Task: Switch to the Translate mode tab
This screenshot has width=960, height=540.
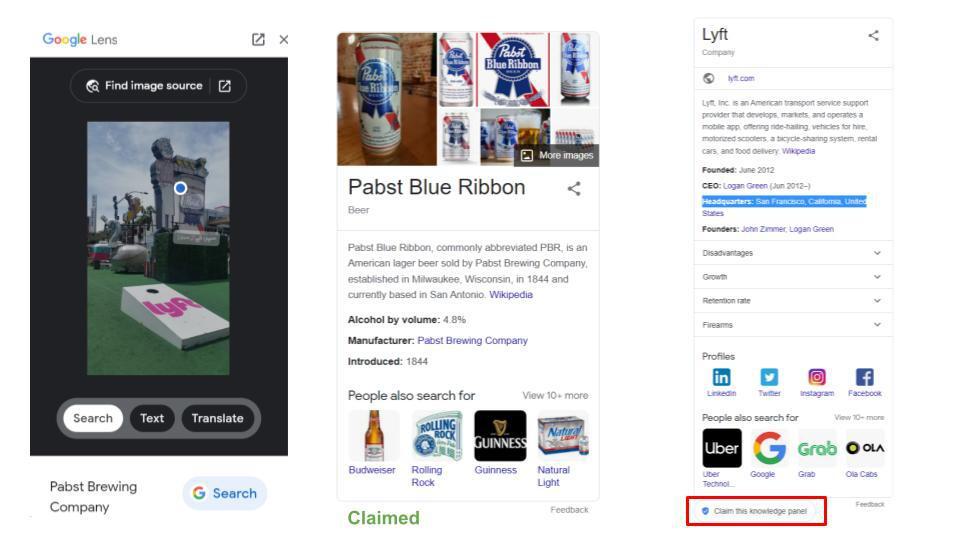Action: (217, 419)
